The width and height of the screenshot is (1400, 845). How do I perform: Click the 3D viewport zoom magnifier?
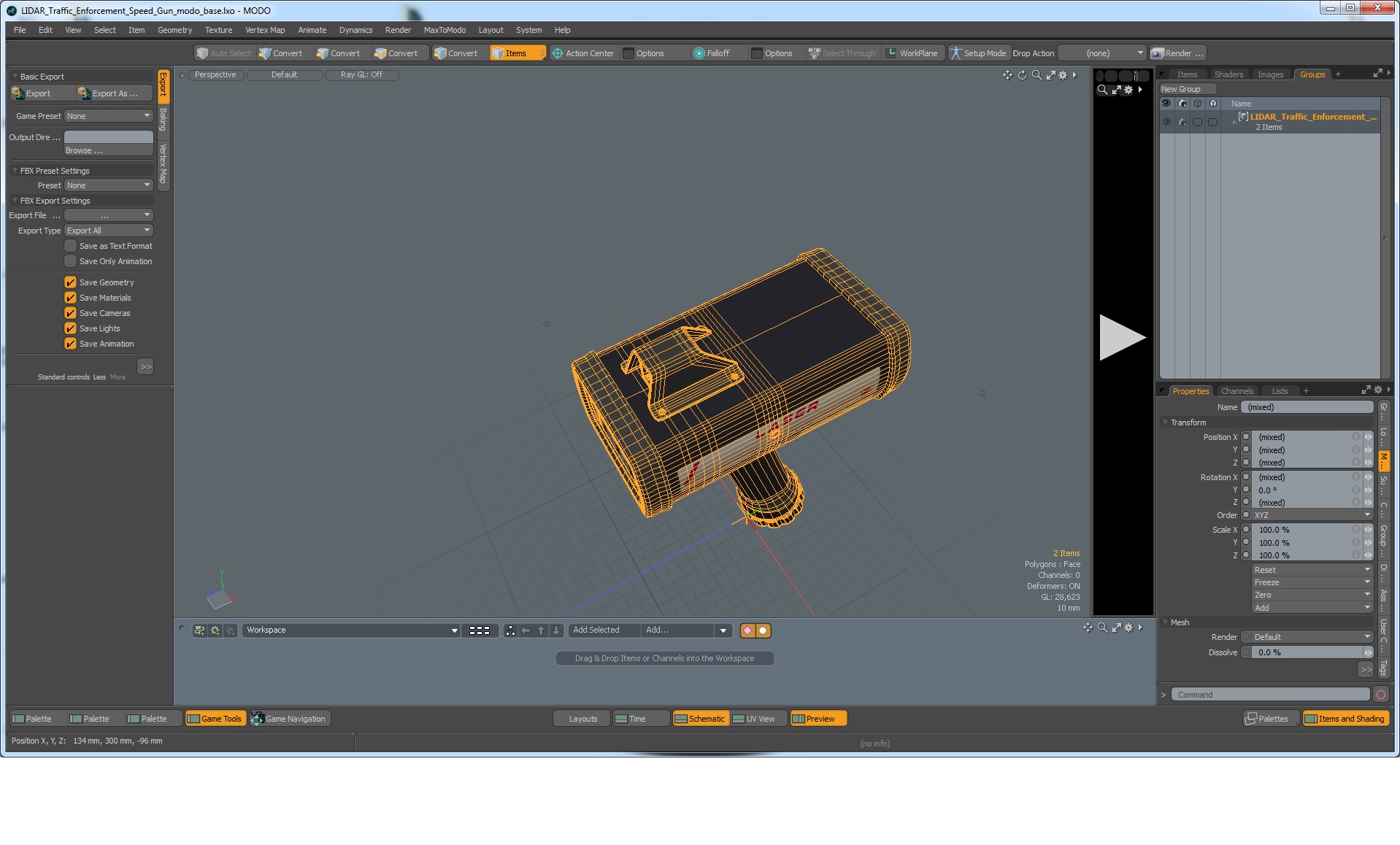[1036, 75]
